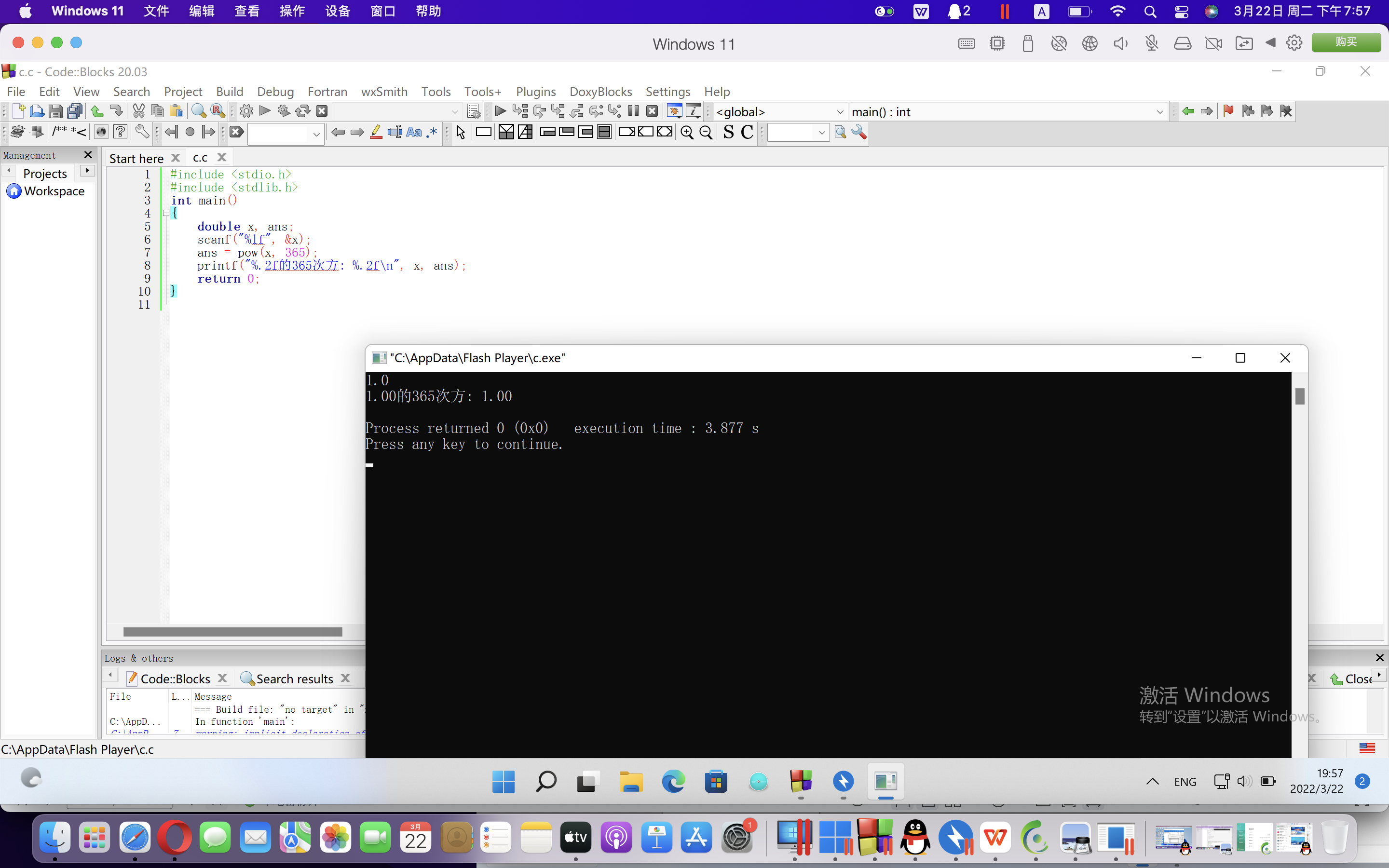This screenshot has width=1389, height=868.
Task: Expand the main() : int function dropdown
Action: click(1159, 112)
